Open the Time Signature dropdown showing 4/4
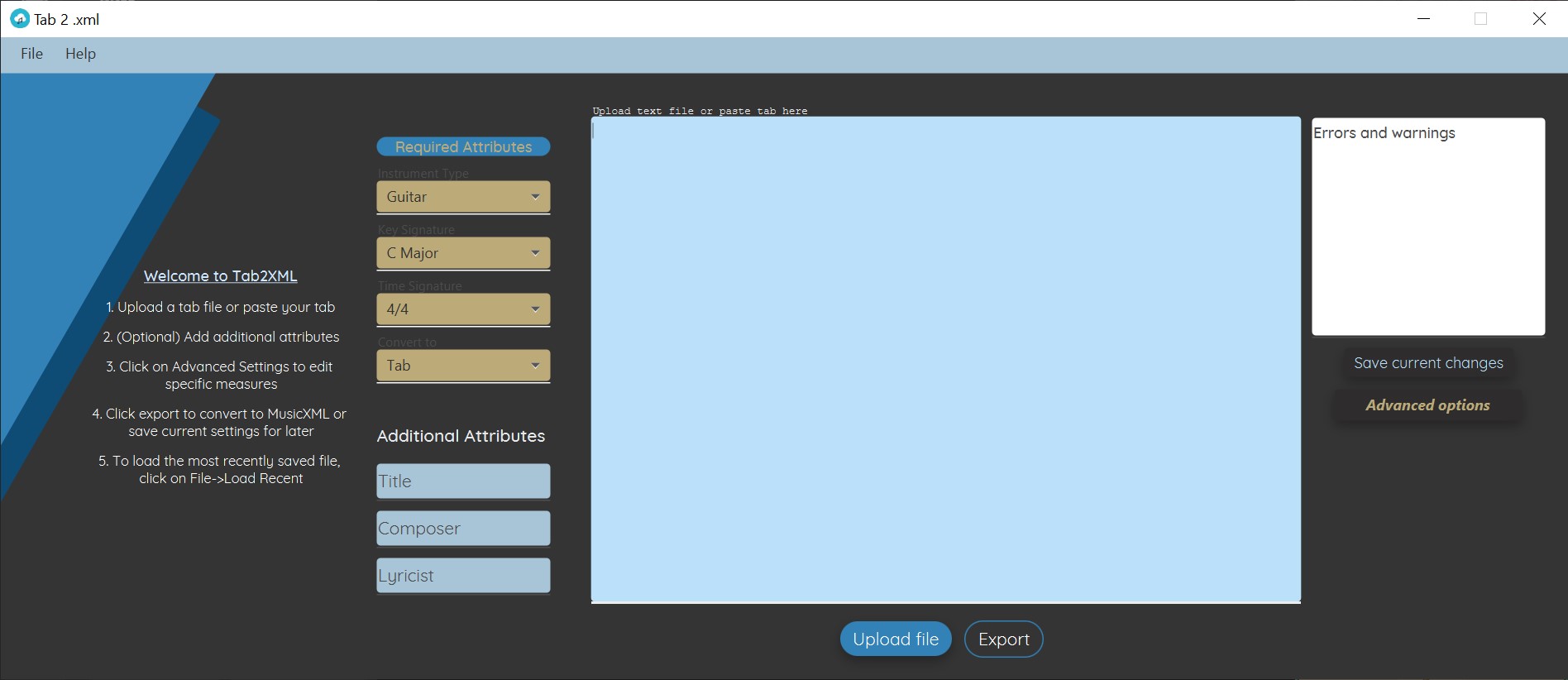Image resolution: width=1568 pixels, height=680 pixels. [x=463, y=309]
